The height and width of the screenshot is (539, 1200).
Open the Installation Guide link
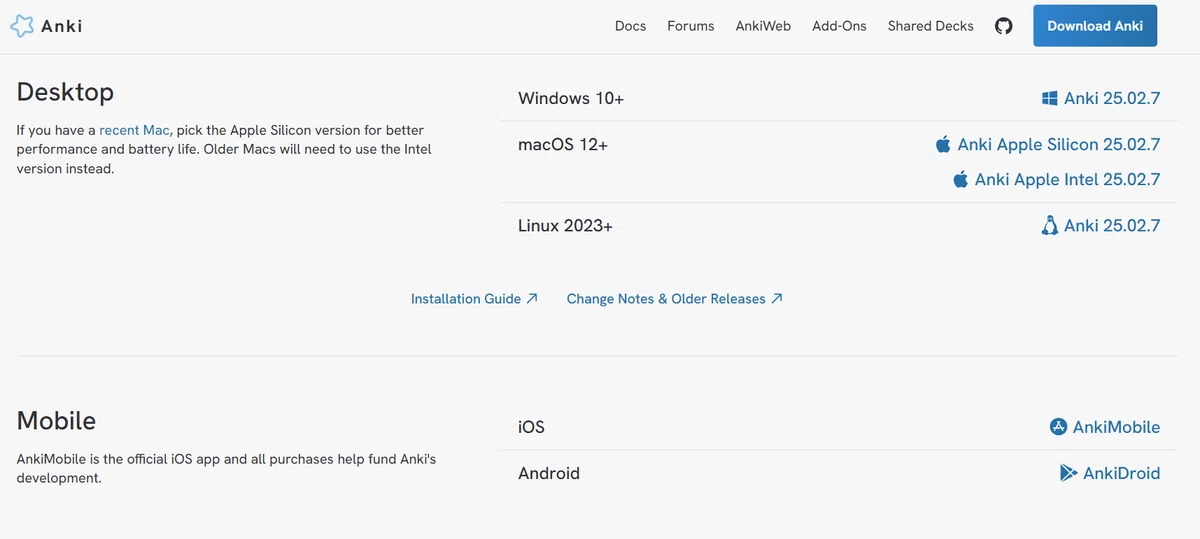click(475, 298)
